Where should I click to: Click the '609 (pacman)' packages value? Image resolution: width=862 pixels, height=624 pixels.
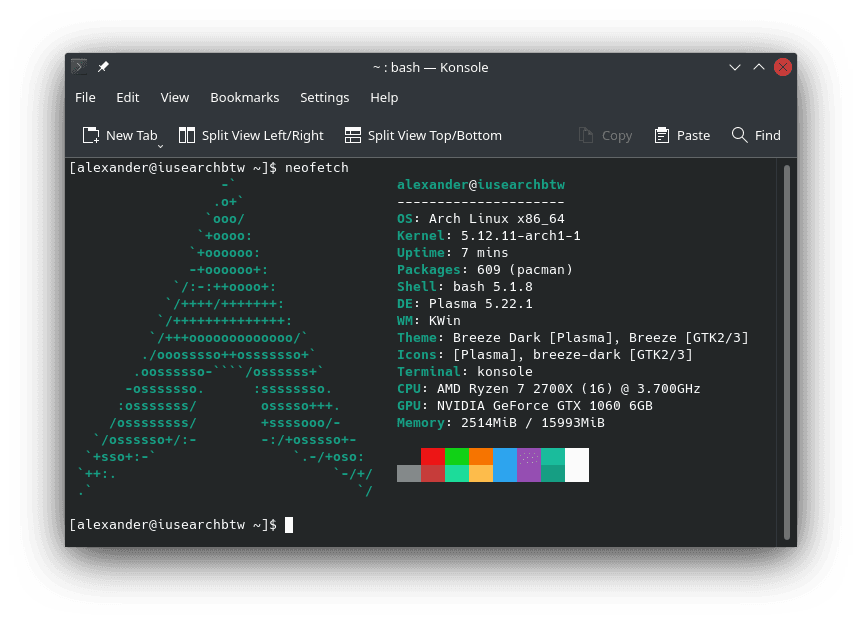pyautogui.click(x=524, y=270)
